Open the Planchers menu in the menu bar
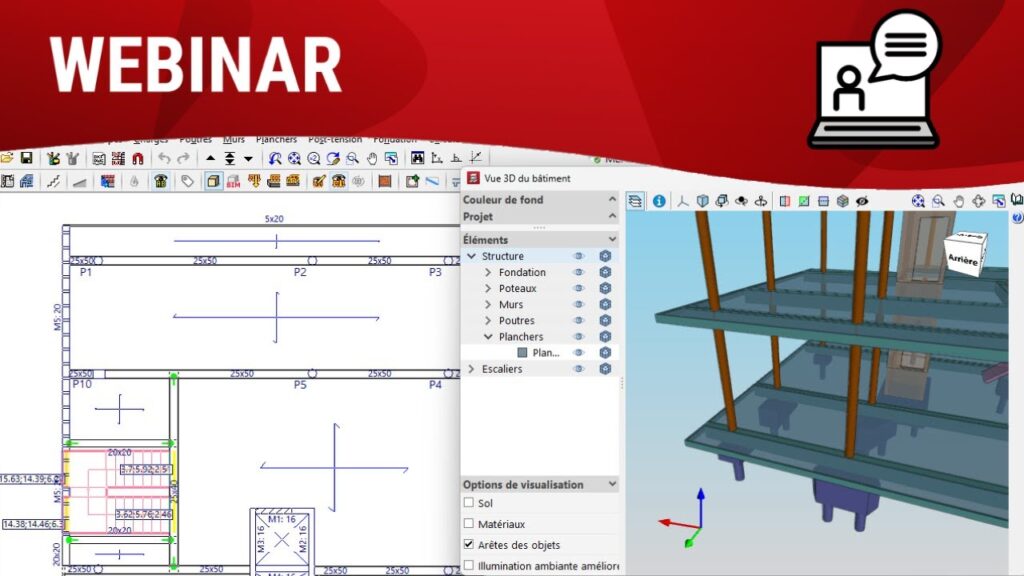 point(277,140)
